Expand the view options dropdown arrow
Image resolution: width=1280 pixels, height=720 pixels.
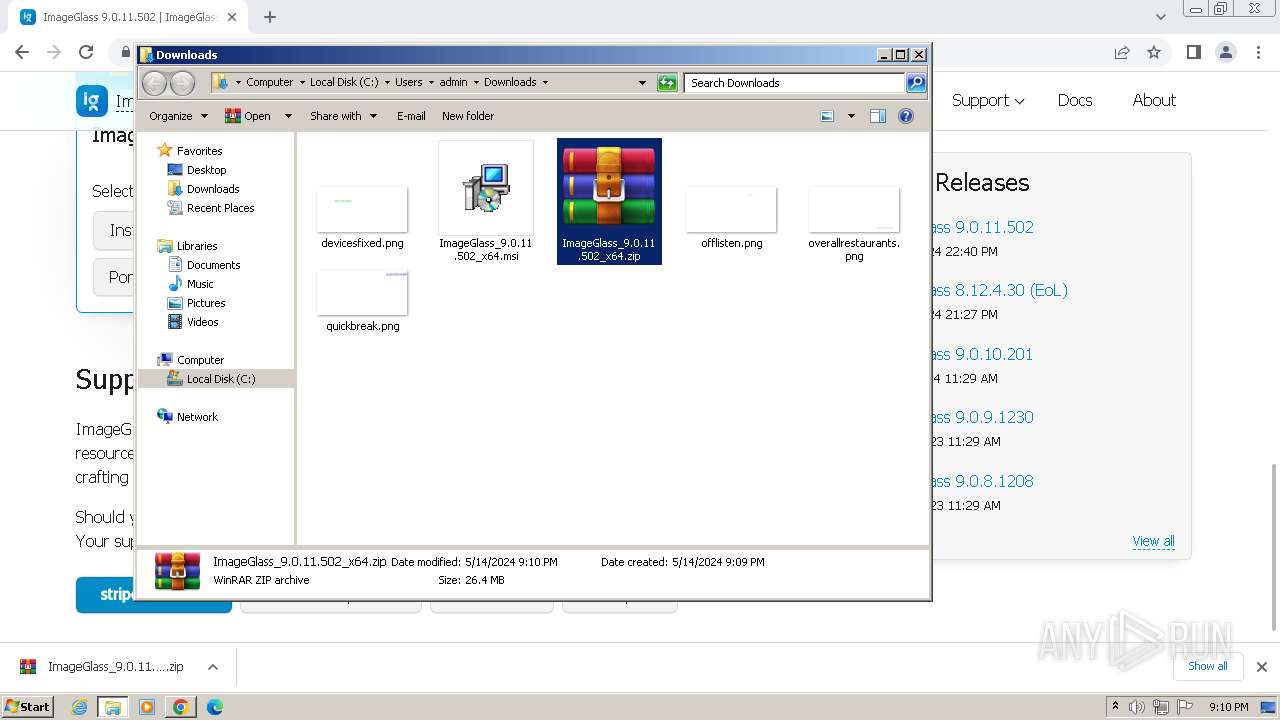(851, 116)
